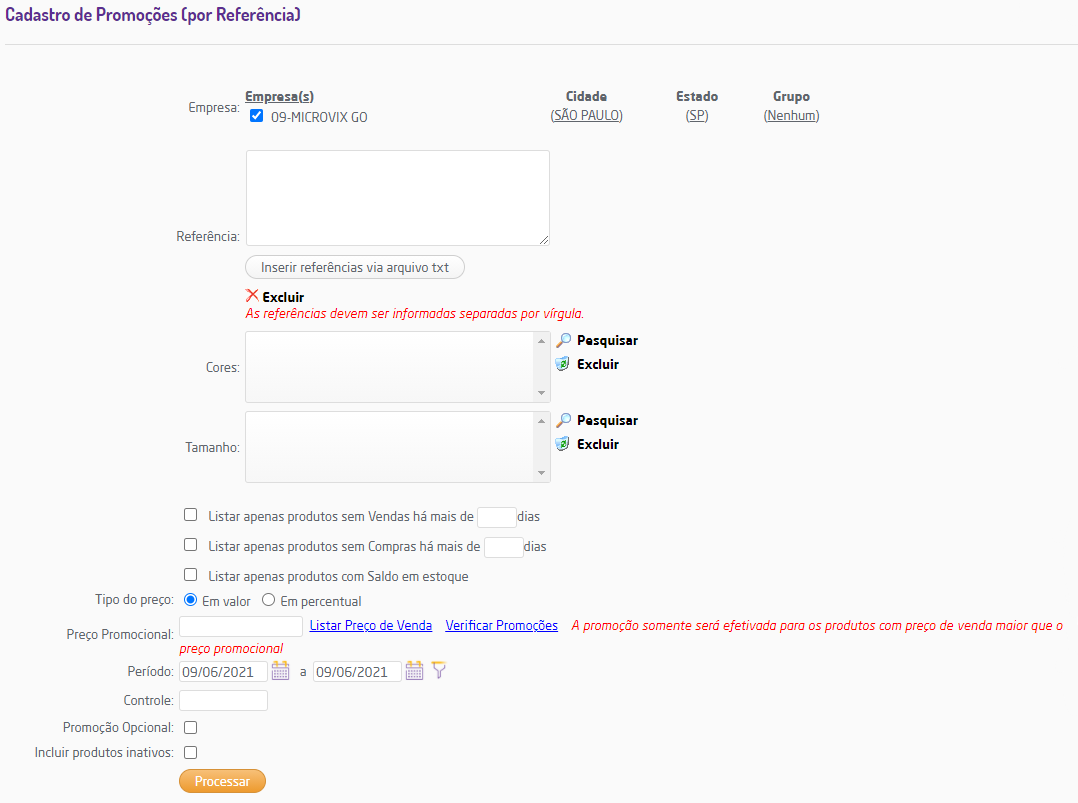Click the funnel filter icon beside Período
Image resolution: width=1078 pixels, height=803 pixels.
coord(438,671)
